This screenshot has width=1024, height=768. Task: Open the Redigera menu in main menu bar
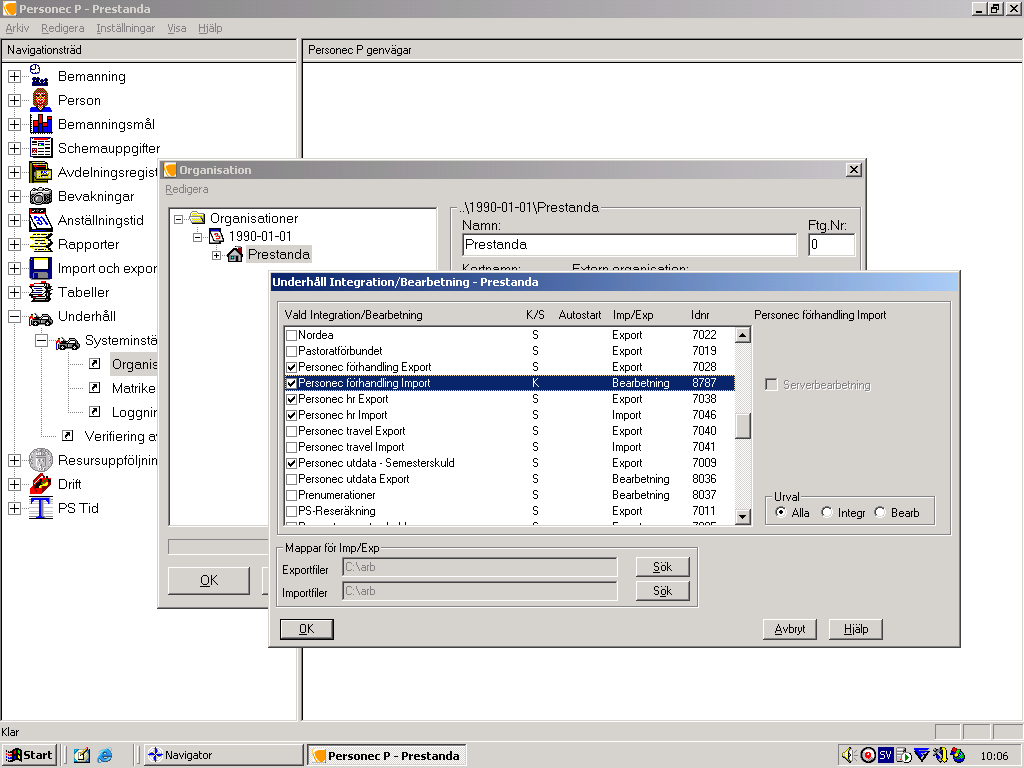[x=63, y=28]
